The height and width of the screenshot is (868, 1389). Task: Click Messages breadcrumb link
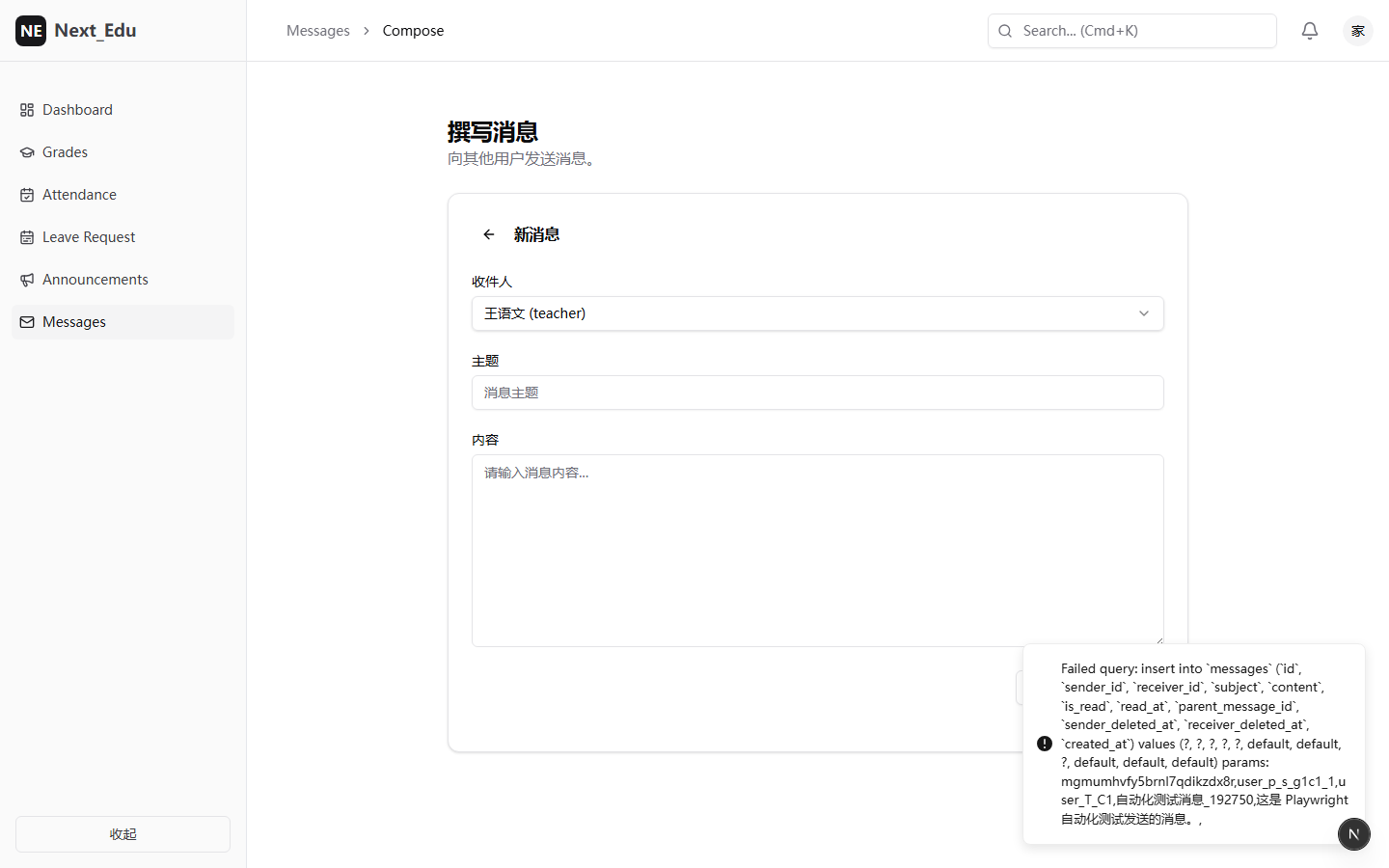pyautogui.click(x=318, y=31)
